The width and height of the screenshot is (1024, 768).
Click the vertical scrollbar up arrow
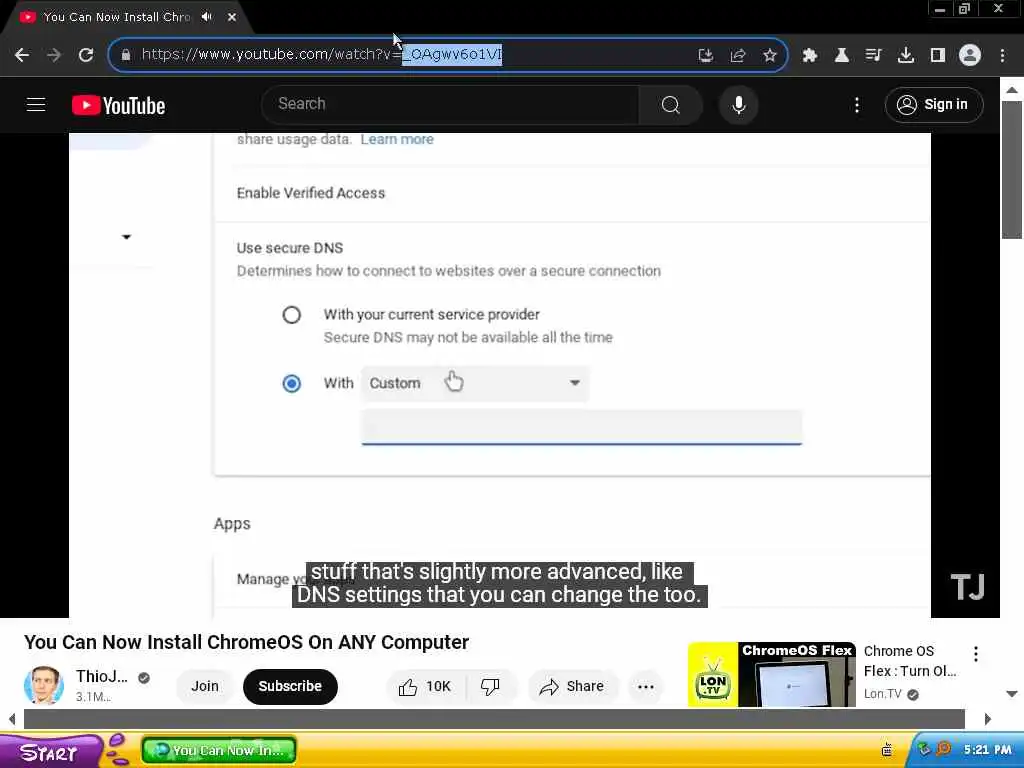pyautogui.click(x=1012, y=89)
